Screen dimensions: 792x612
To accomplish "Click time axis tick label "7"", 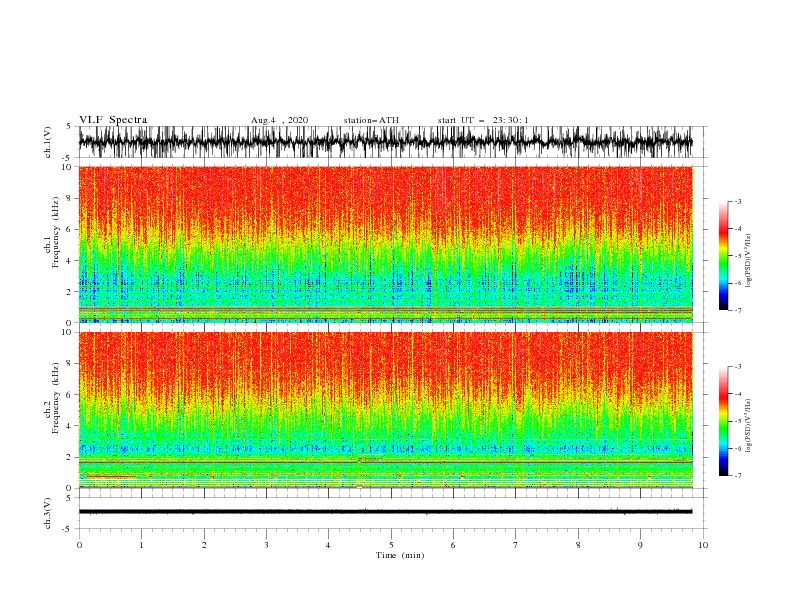I will point(516,545).
